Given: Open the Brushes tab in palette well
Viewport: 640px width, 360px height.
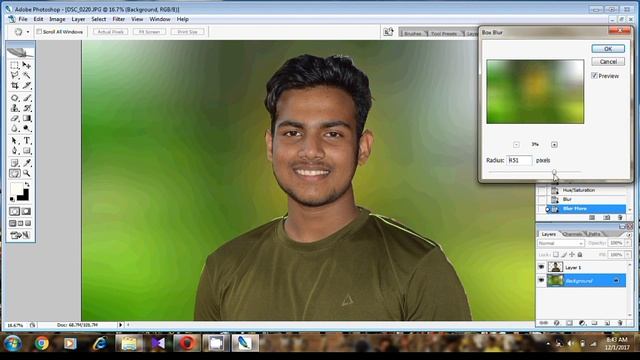Looking at the screenshot, I should [412, 33].
